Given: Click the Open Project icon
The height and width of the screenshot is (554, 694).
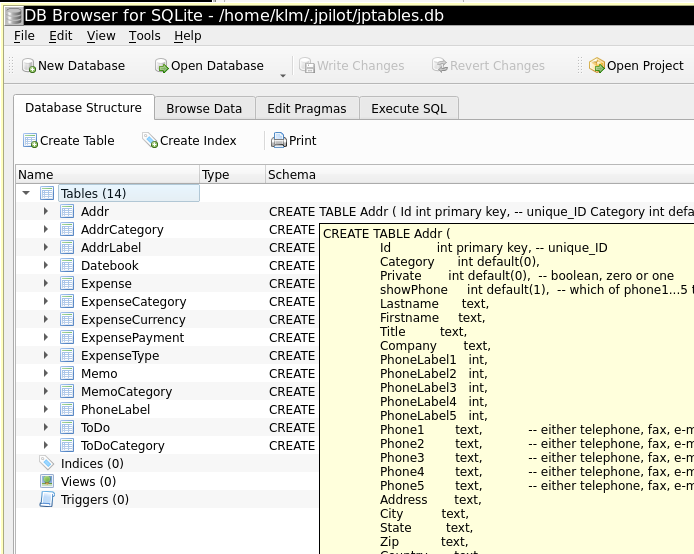Looking at the screenshot, I should [x=597, y=66].
